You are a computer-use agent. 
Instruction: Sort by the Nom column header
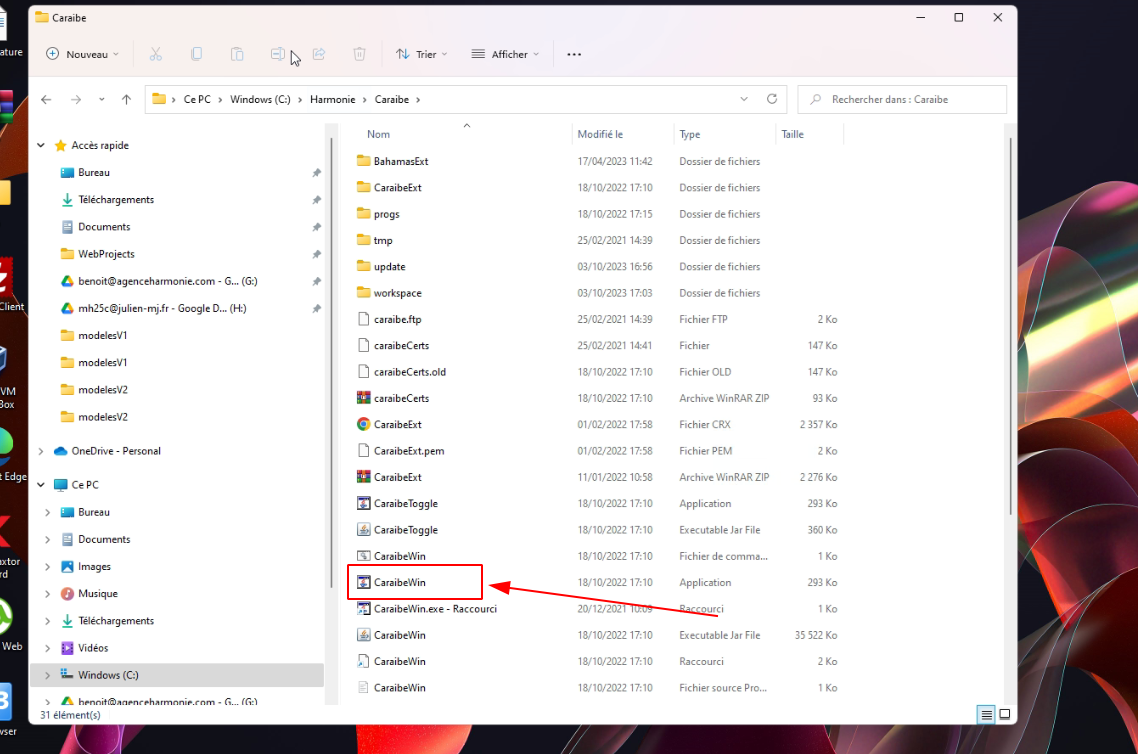pos(378,134)
